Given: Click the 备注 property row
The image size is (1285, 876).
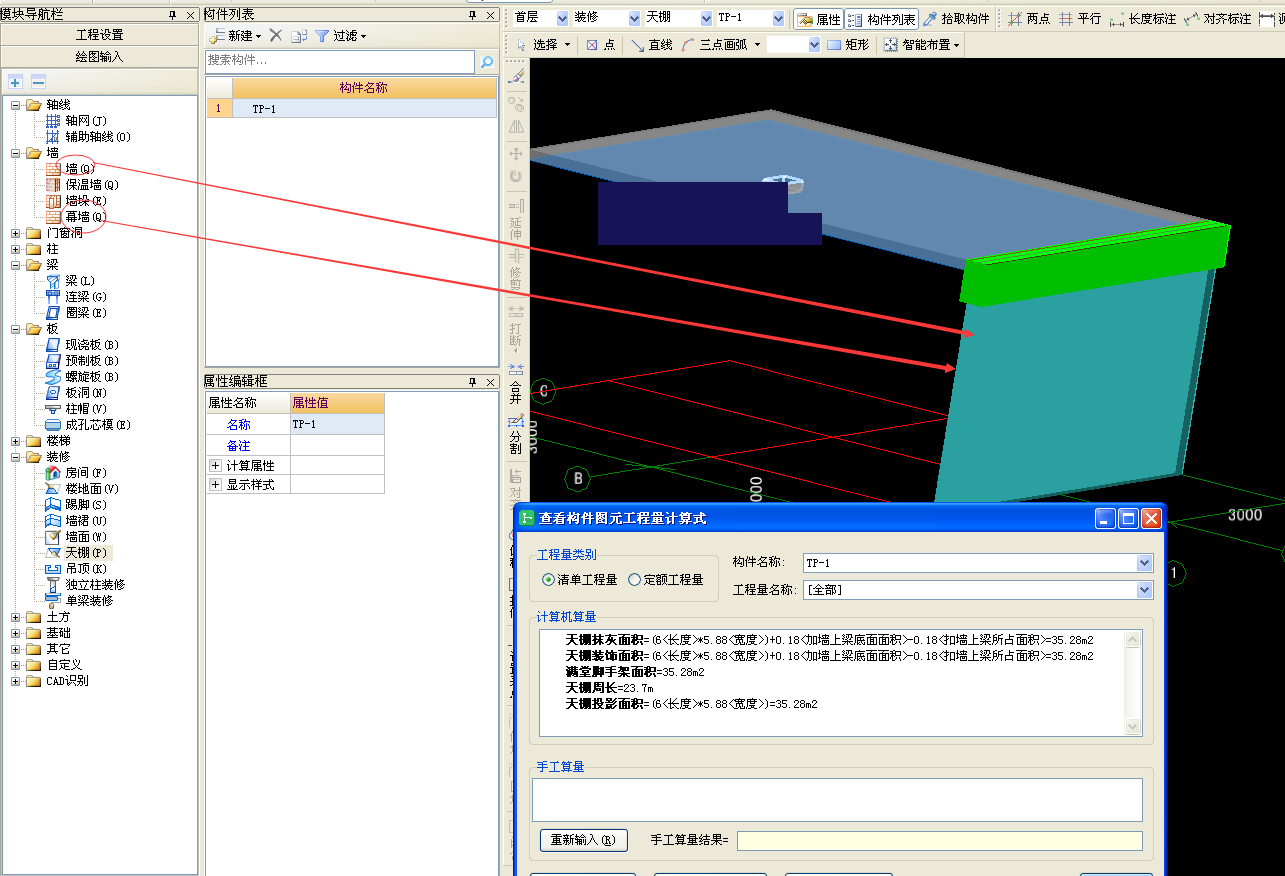Looking at the screenshot, I should point(294,445).
